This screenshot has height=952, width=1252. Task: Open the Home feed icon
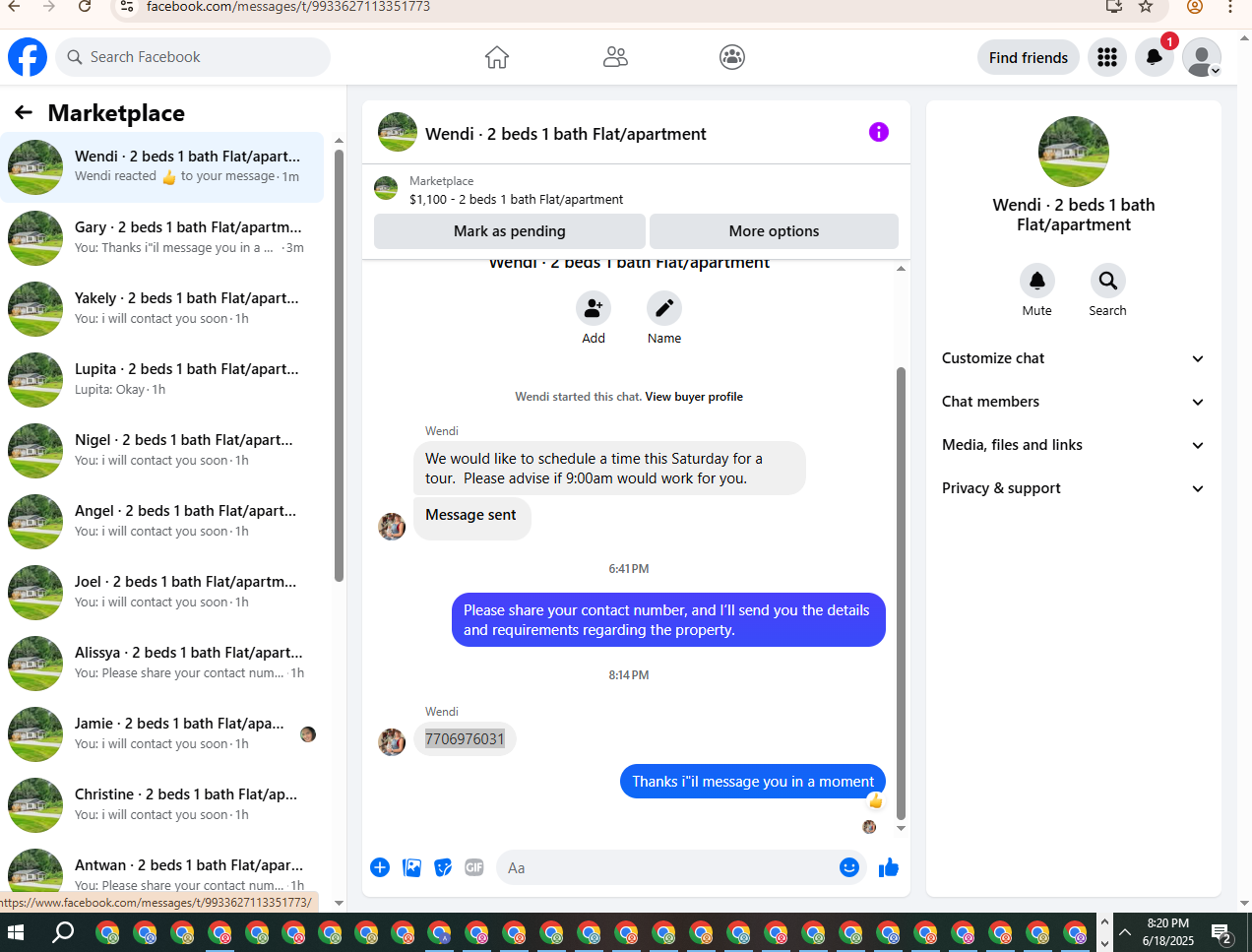[x=497, y=57]
